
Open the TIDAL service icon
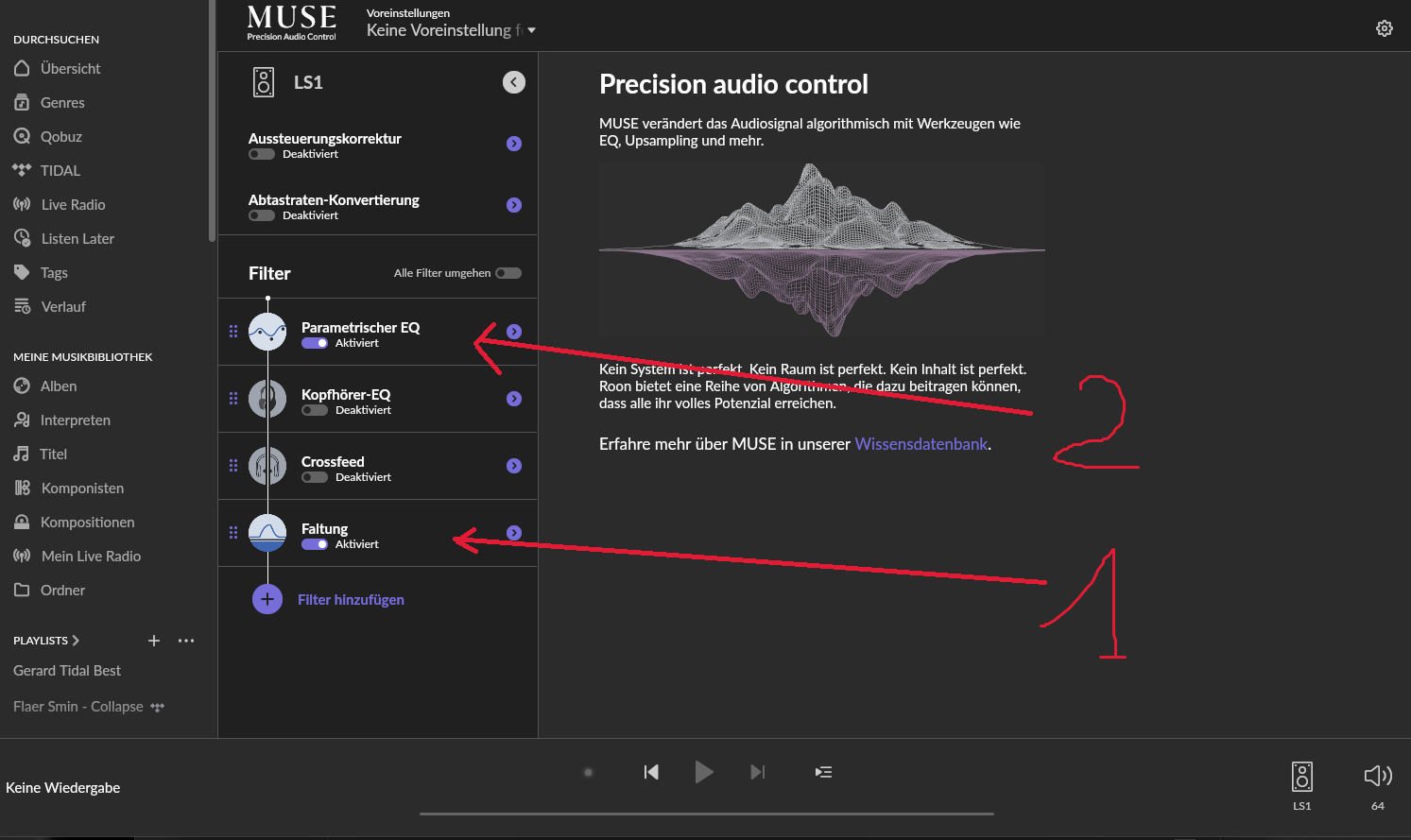pos(22,170)
